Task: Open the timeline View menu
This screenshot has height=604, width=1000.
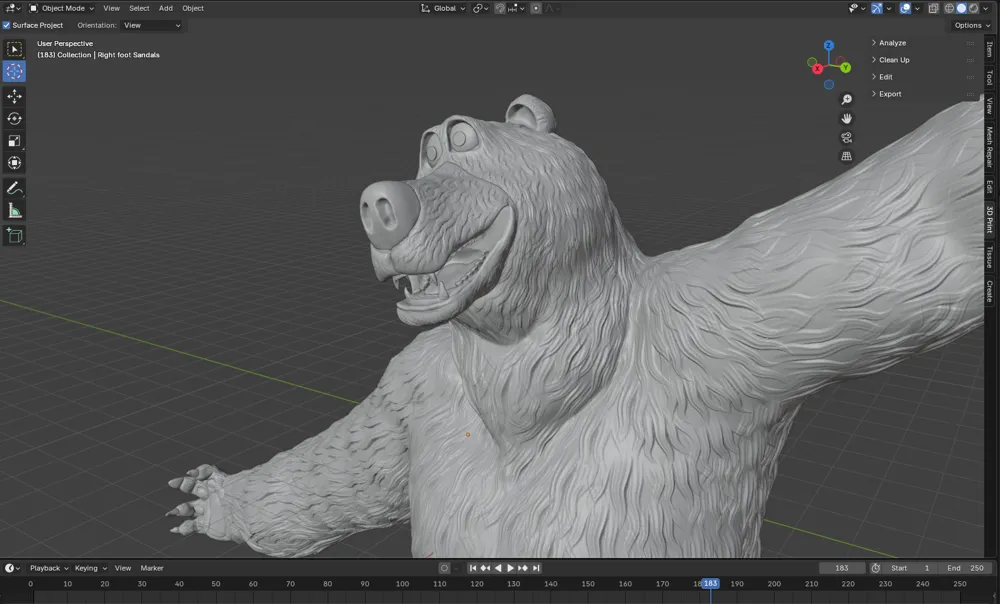Action: pyautogui.click(x=122, y=568)
